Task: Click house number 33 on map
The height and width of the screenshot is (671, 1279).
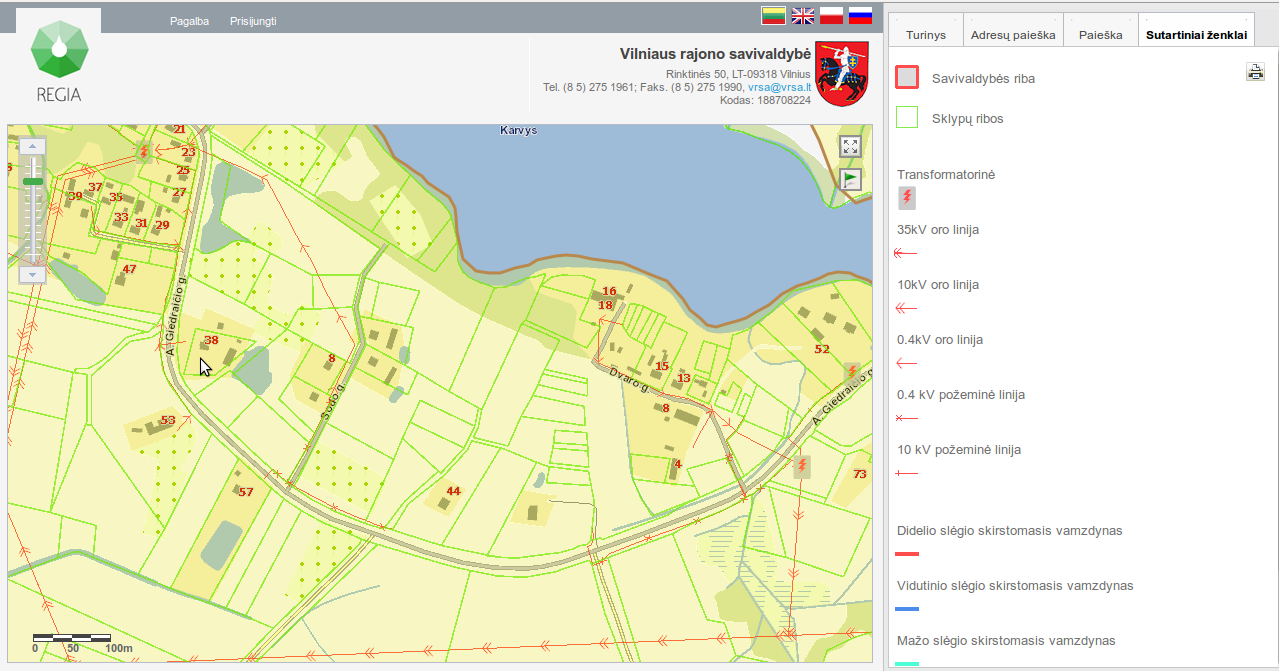Action: (121, 217)
